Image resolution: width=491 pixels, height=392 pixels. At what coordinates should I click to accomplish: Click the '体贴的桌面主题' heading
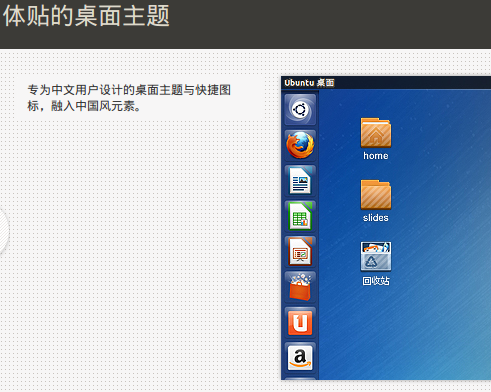pos(86,16)
